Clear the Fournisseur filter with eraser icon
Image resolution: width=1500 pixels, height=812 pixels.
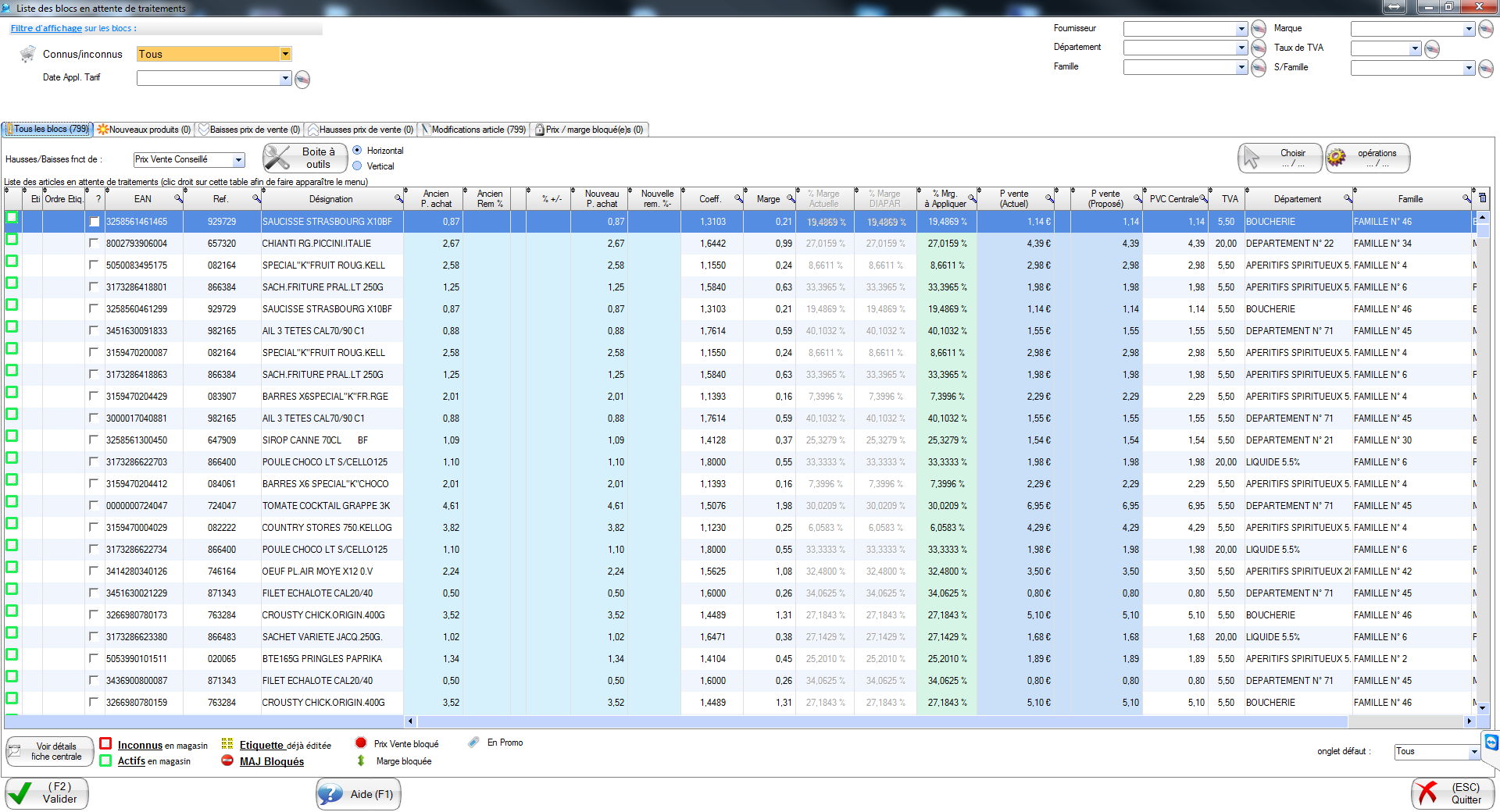tap(1259, 29)
